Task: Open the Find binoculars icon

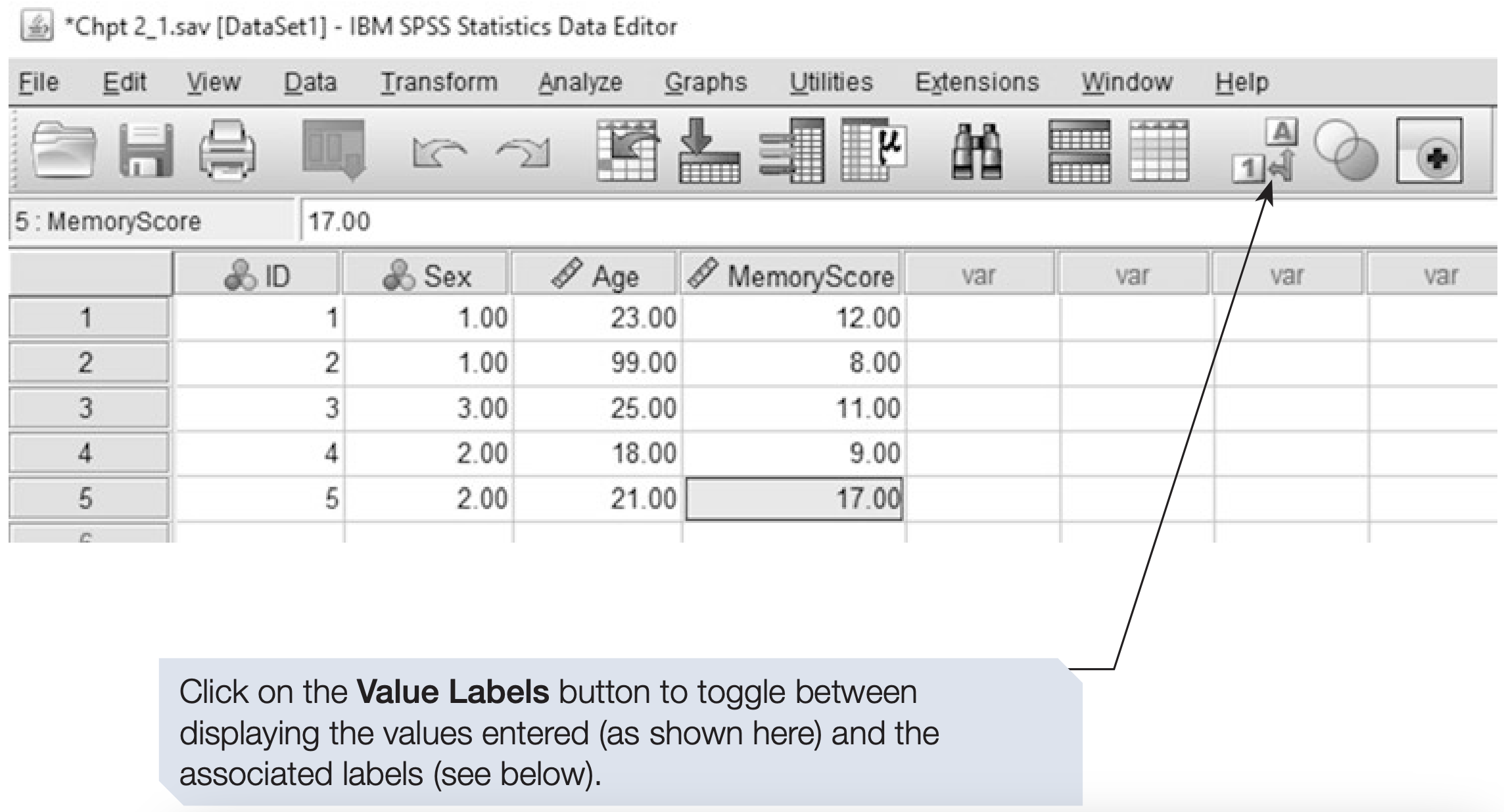Action: point(976,152)
